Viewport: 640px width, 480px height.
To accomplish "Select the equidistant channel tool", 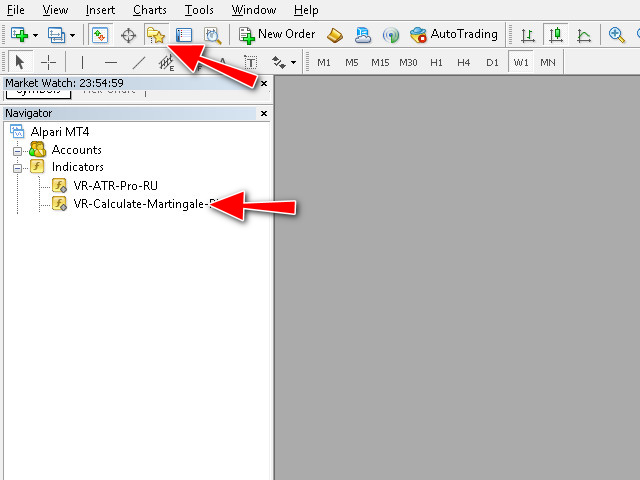I will [166, 63].
